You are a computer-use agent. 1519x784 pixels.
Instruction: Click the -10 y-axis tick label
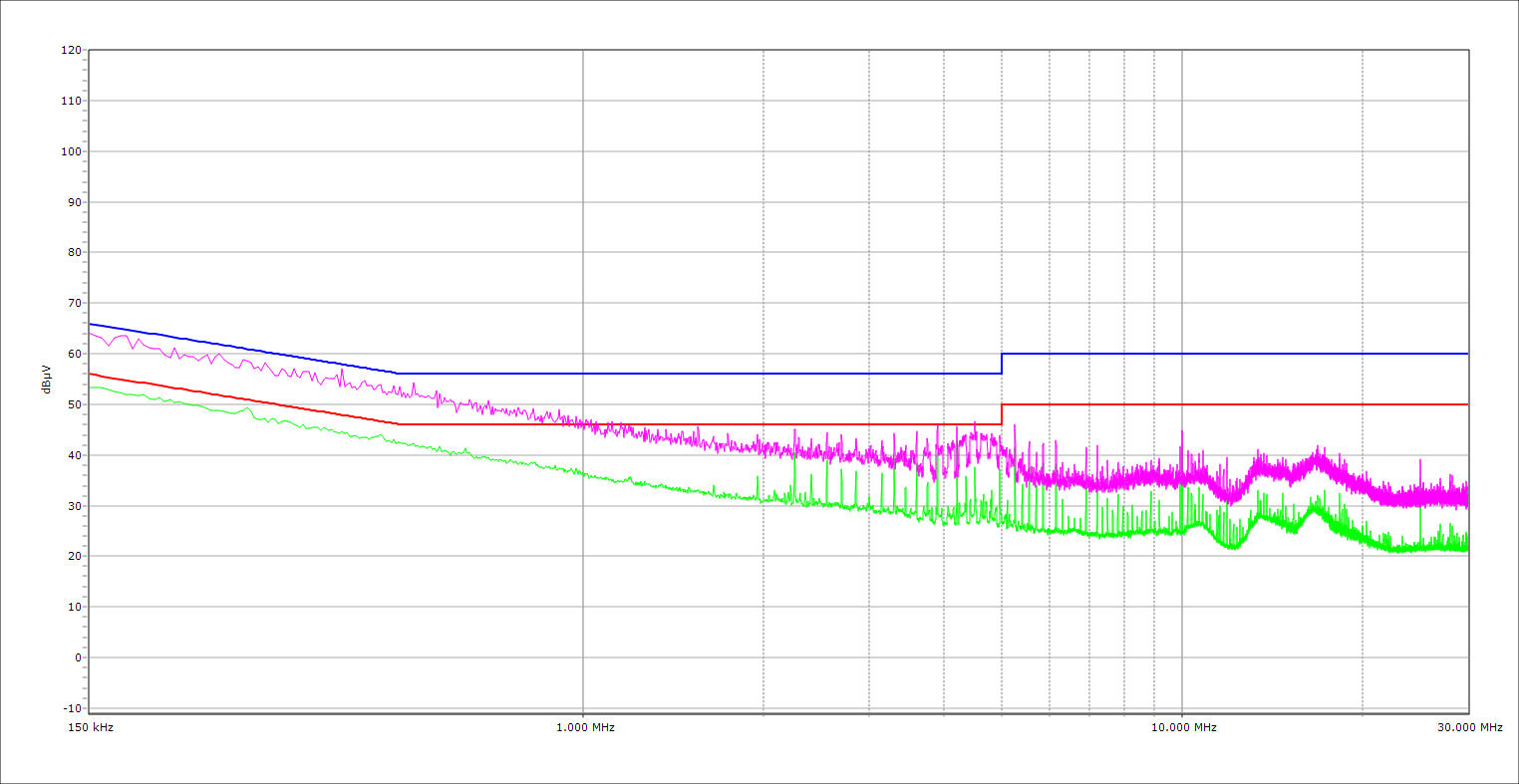tap(70, 708)
